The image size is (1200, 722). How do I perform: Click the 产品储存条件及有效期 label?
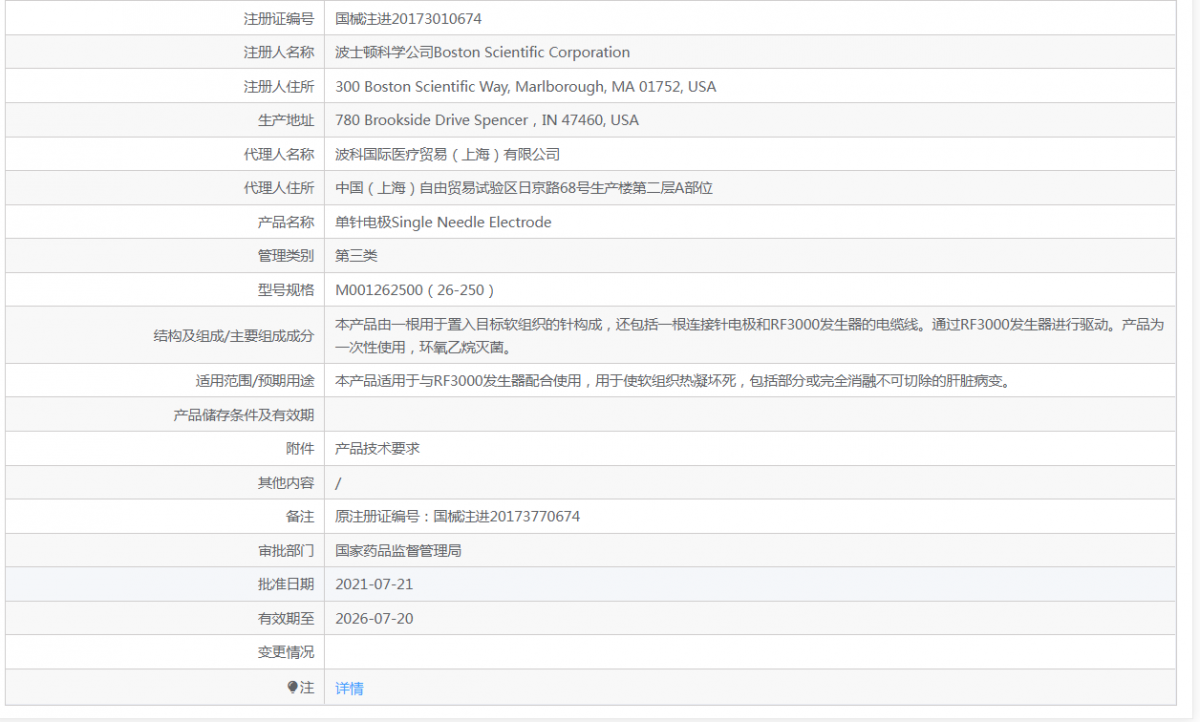click(x=244, y=415)
